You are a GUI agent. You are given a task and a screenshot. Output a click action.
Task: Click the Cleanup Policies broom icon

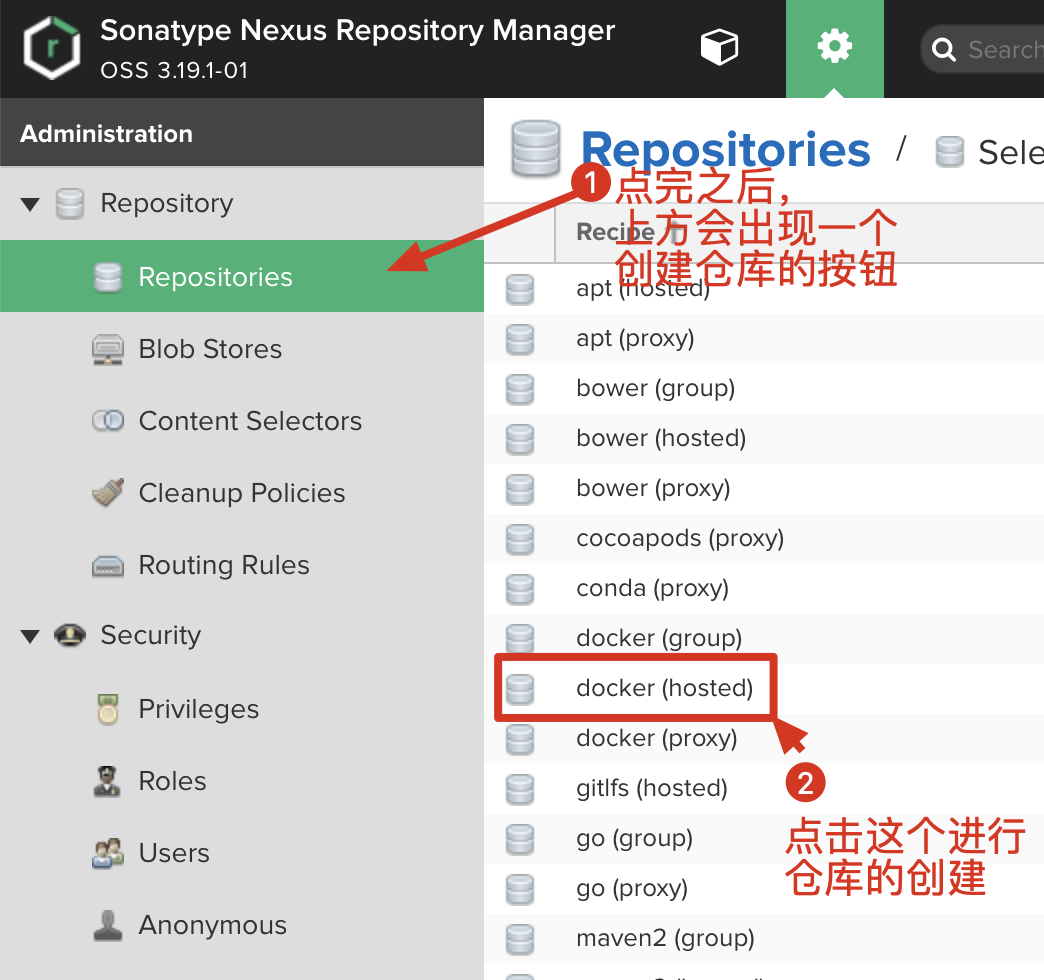click(108, 493)
